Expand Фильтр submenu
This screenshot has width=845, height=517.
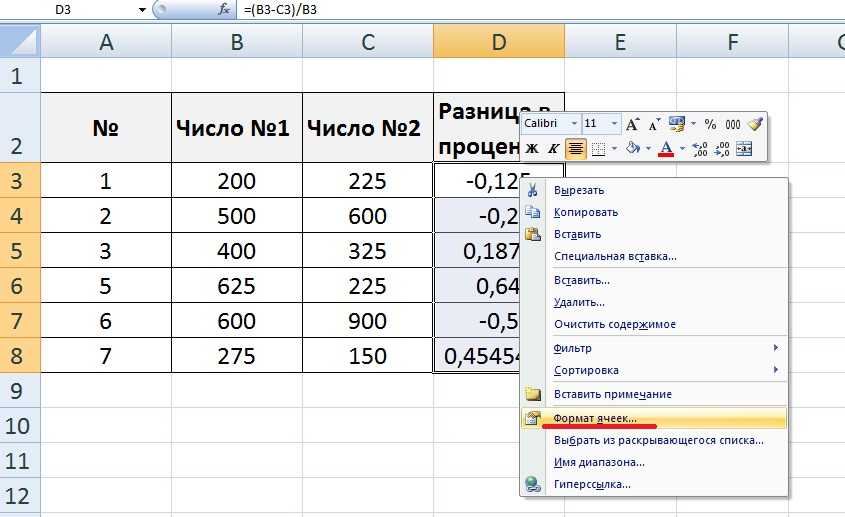[653, 348]
